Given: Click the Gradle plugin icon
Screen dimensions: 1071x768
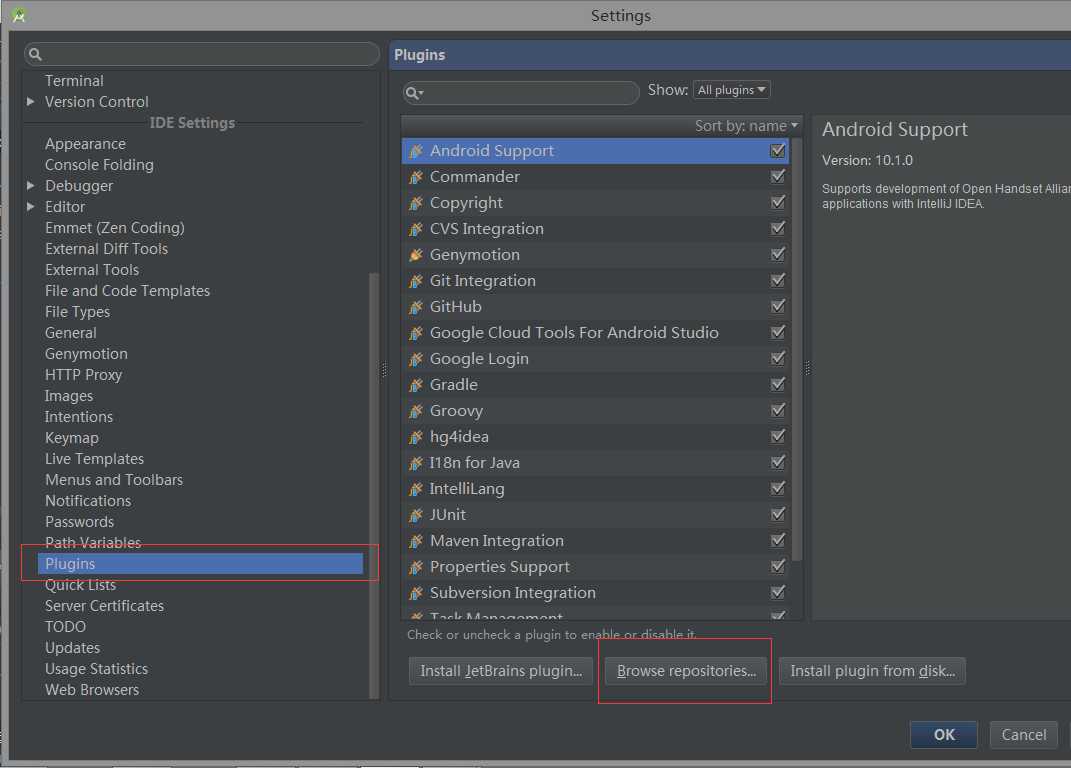Looking at the screenshot, I should pyautogui.click(x=416, y=385).
